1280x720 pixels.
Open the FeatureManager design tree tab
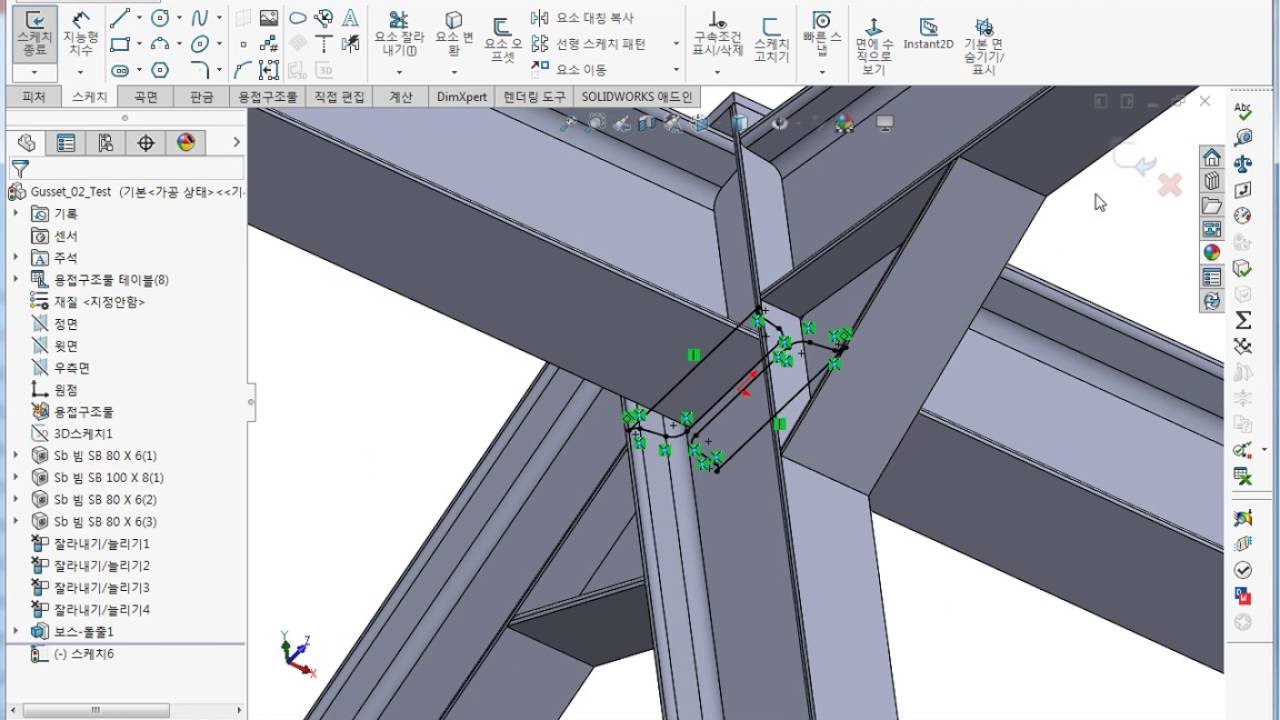click(x=27, y=143)
